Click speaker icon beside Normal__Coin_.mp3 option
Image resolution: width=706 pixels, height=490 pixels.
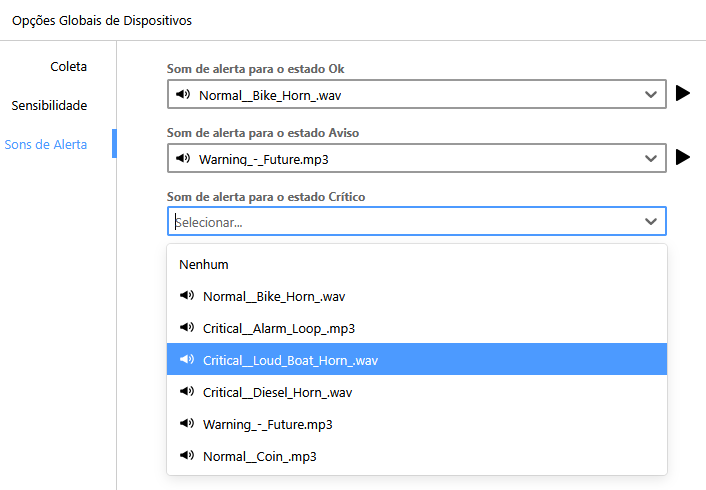pos(186,456)
